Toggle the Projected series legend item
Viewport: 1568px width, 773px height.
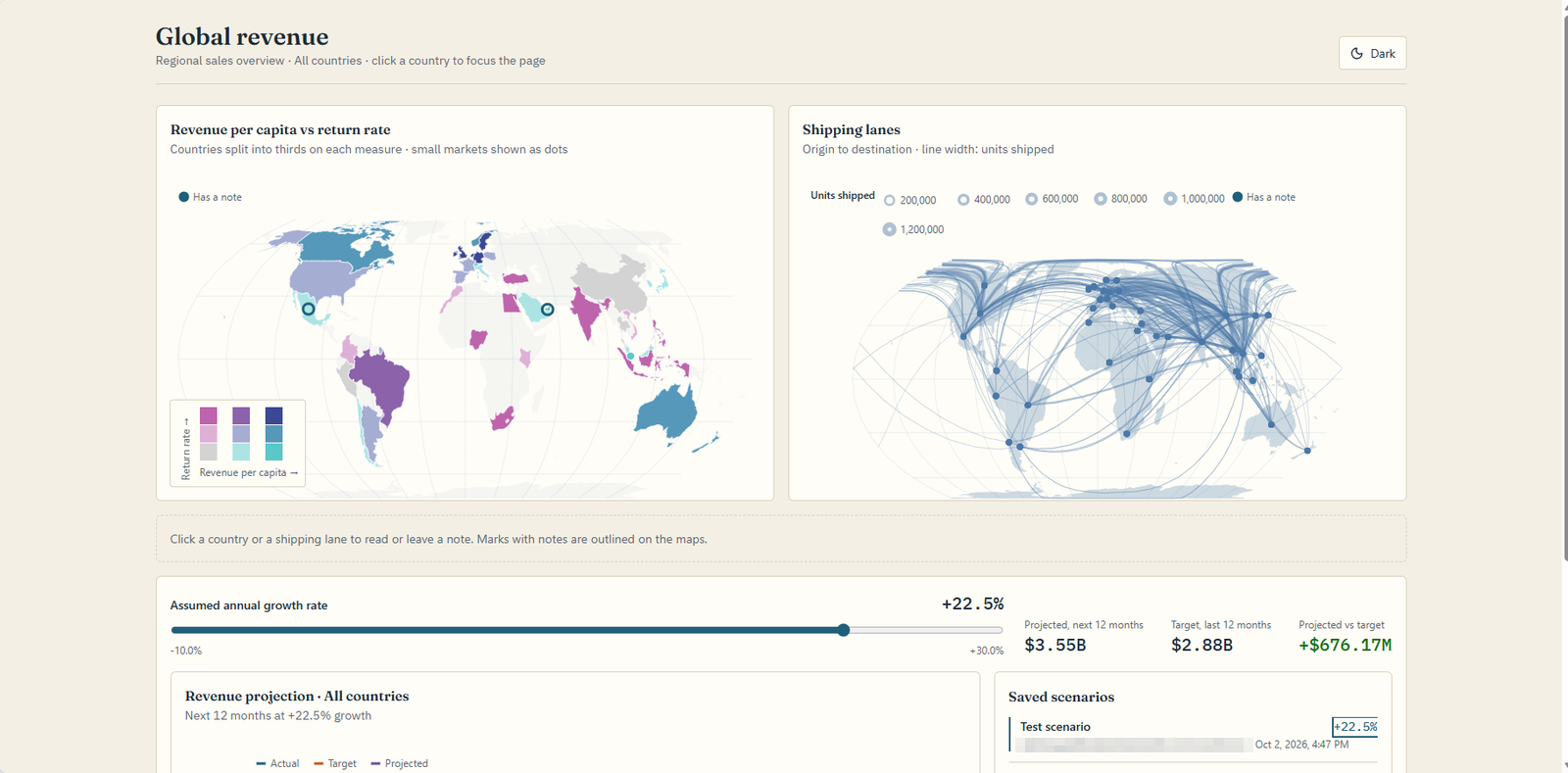click(x=399, y=763)
